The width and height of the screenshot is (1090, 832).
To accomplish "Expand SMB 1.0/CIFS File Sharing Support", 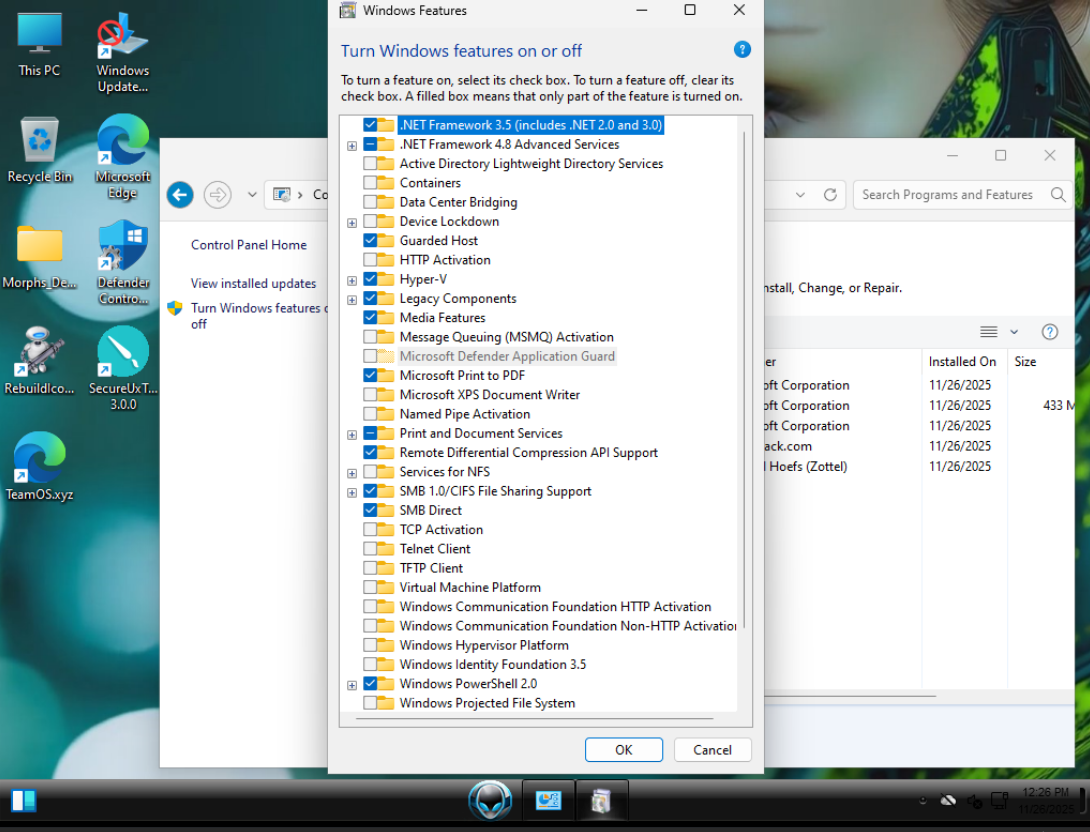I will [352, 492].
